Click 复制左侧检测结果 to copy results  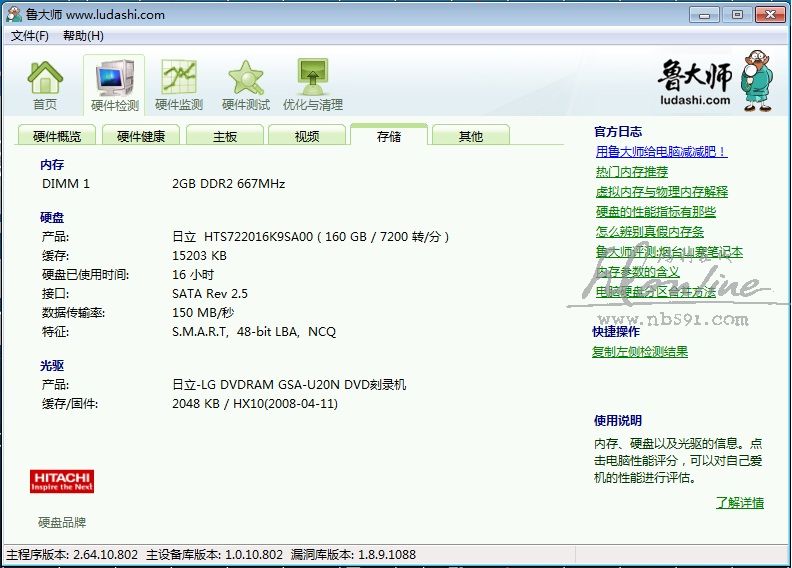point(640,352)
